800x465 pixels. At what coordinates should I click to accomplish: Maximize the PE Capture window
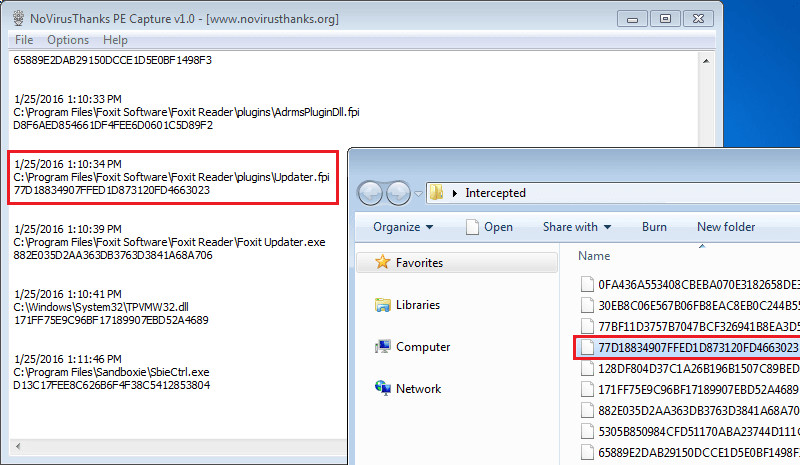point(665,19)
